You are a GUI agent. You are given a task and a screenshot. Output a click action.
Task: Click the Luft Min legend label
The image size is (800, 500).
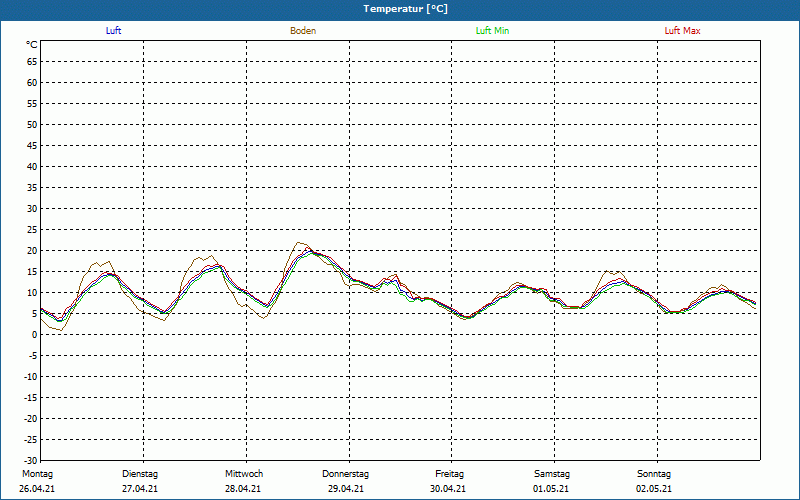pyautogui.click(x=492, y=31)
